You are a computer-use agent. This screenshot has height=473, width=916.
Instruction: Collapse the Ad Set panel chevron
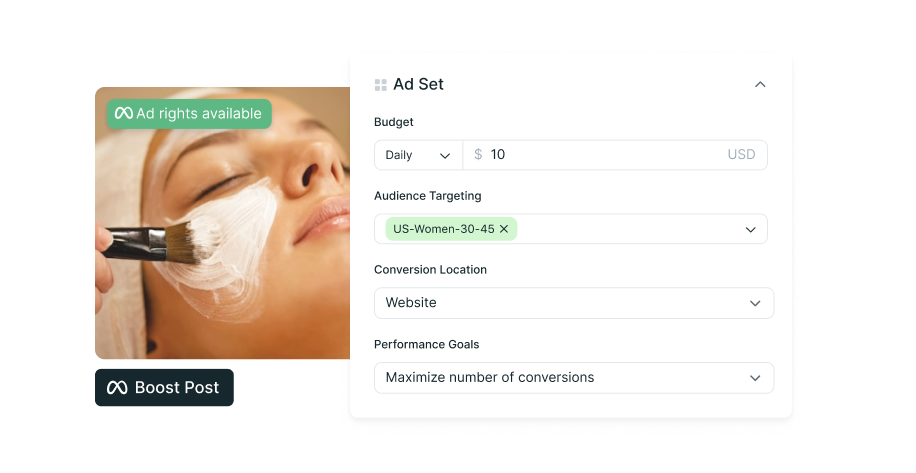pos(760,85)
